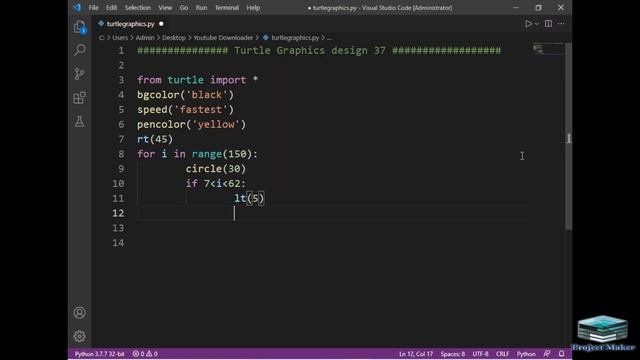Screen dimensions: 640x360
Task: Open the Extensions view
Action: (80, 98)
